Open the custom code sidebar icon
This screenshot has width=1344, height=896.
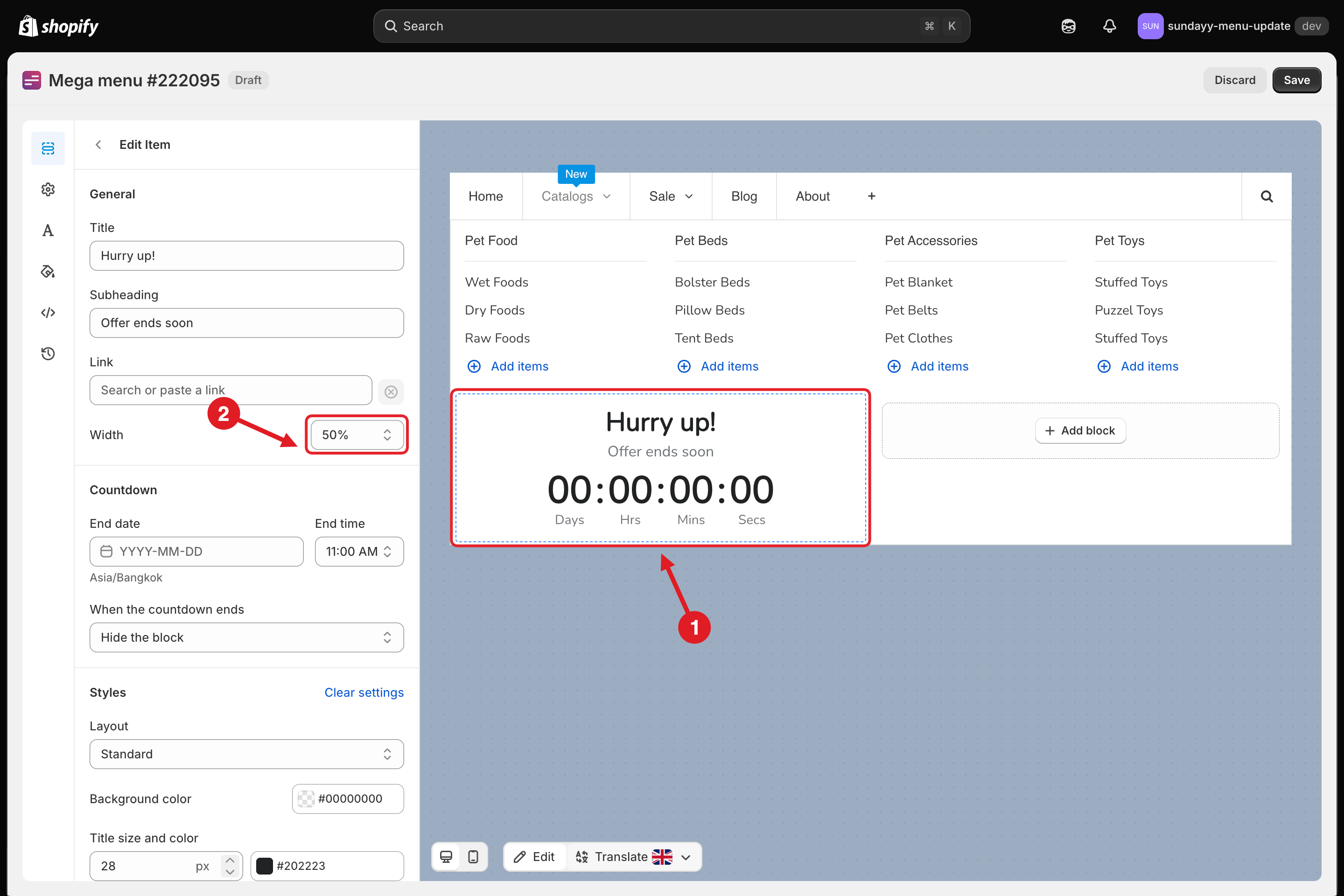click(x=48, y=313)
